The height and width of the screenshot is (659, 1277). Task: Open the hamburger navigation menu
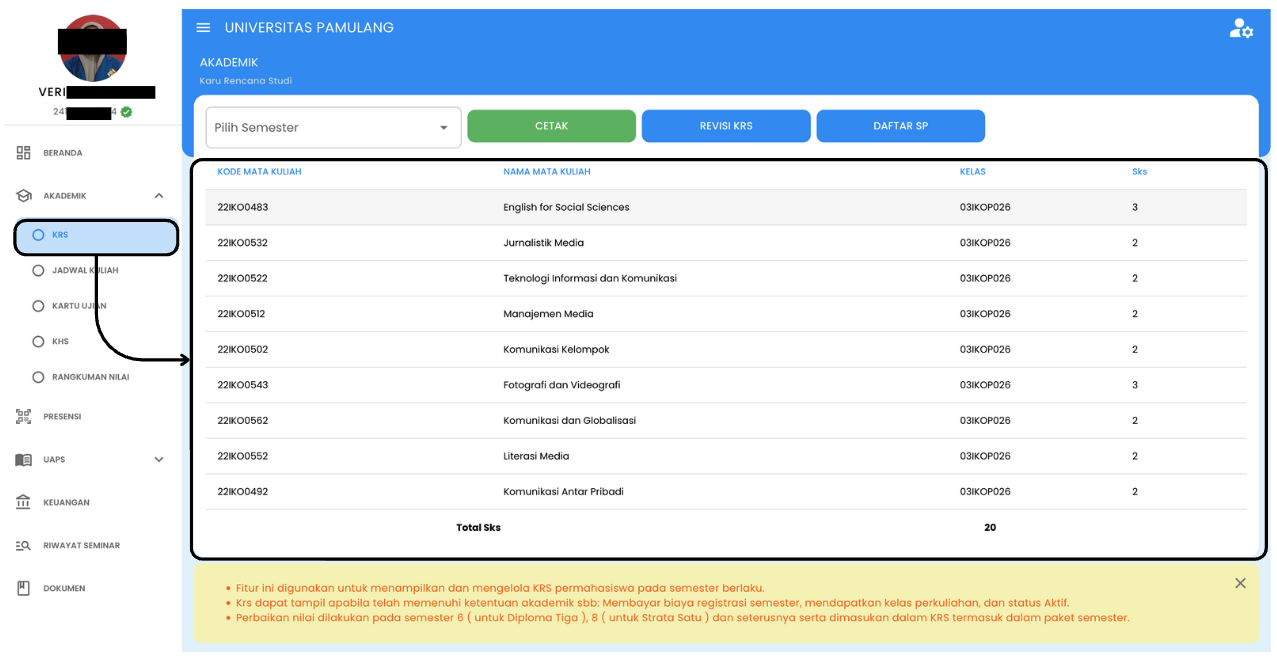point(203,27)
